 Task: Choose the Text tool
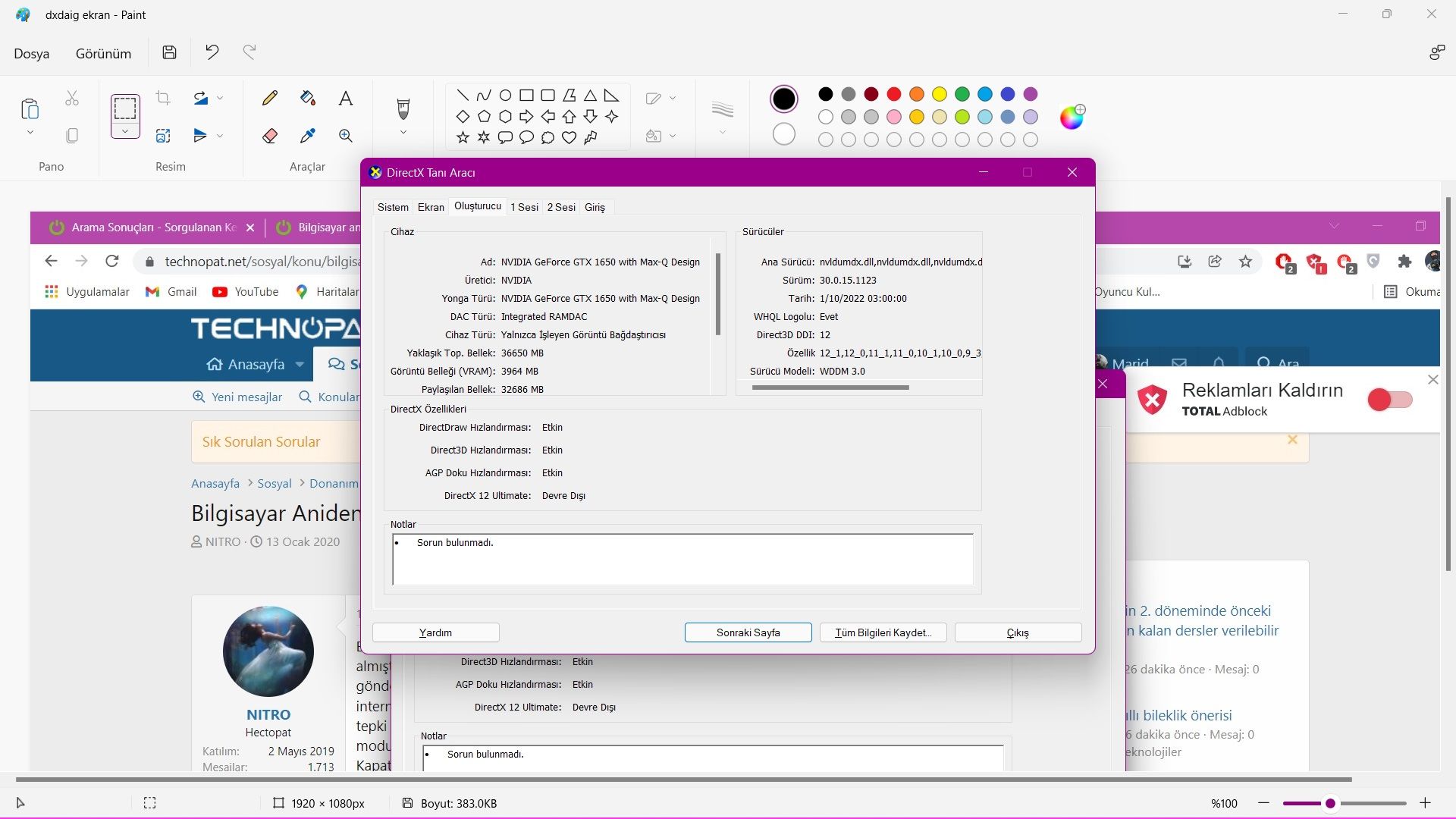point(346,98)
